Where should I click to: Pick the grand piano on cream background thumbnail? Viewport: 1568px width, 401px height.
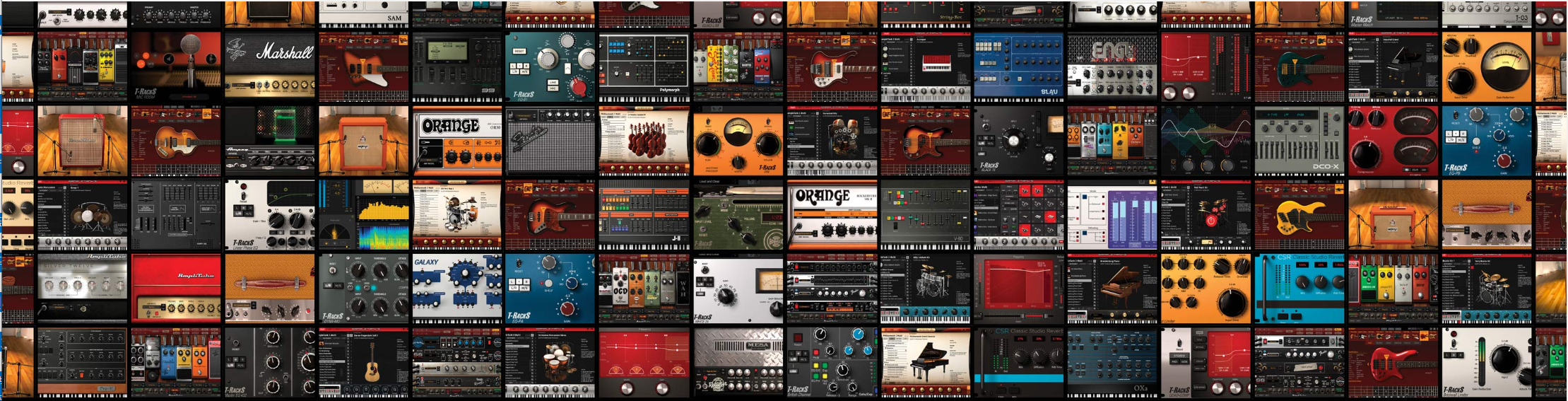pos(925,362)
